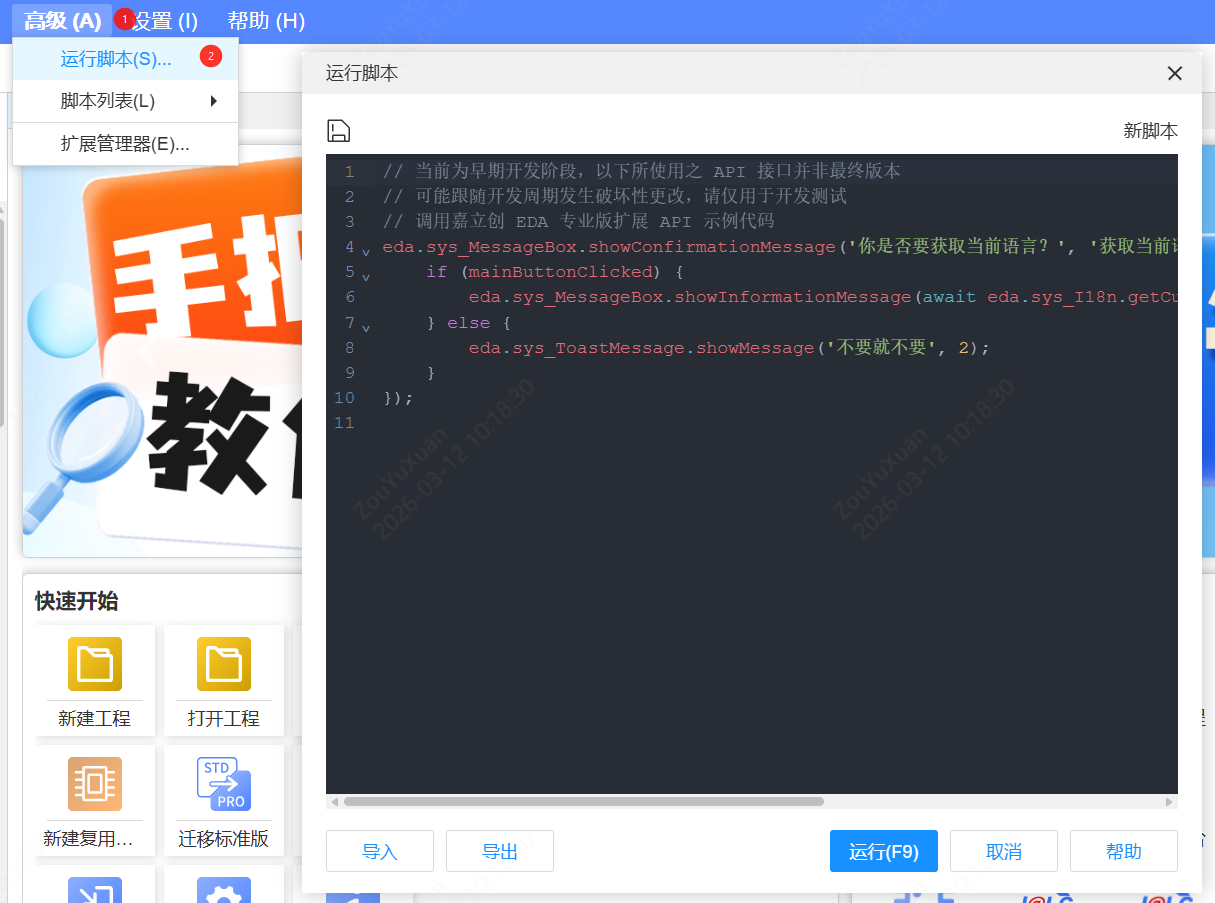Viewport: 1215px width, 903px height.
Task: Export the script via 导出 button
Action: click(x=499, y=851)
